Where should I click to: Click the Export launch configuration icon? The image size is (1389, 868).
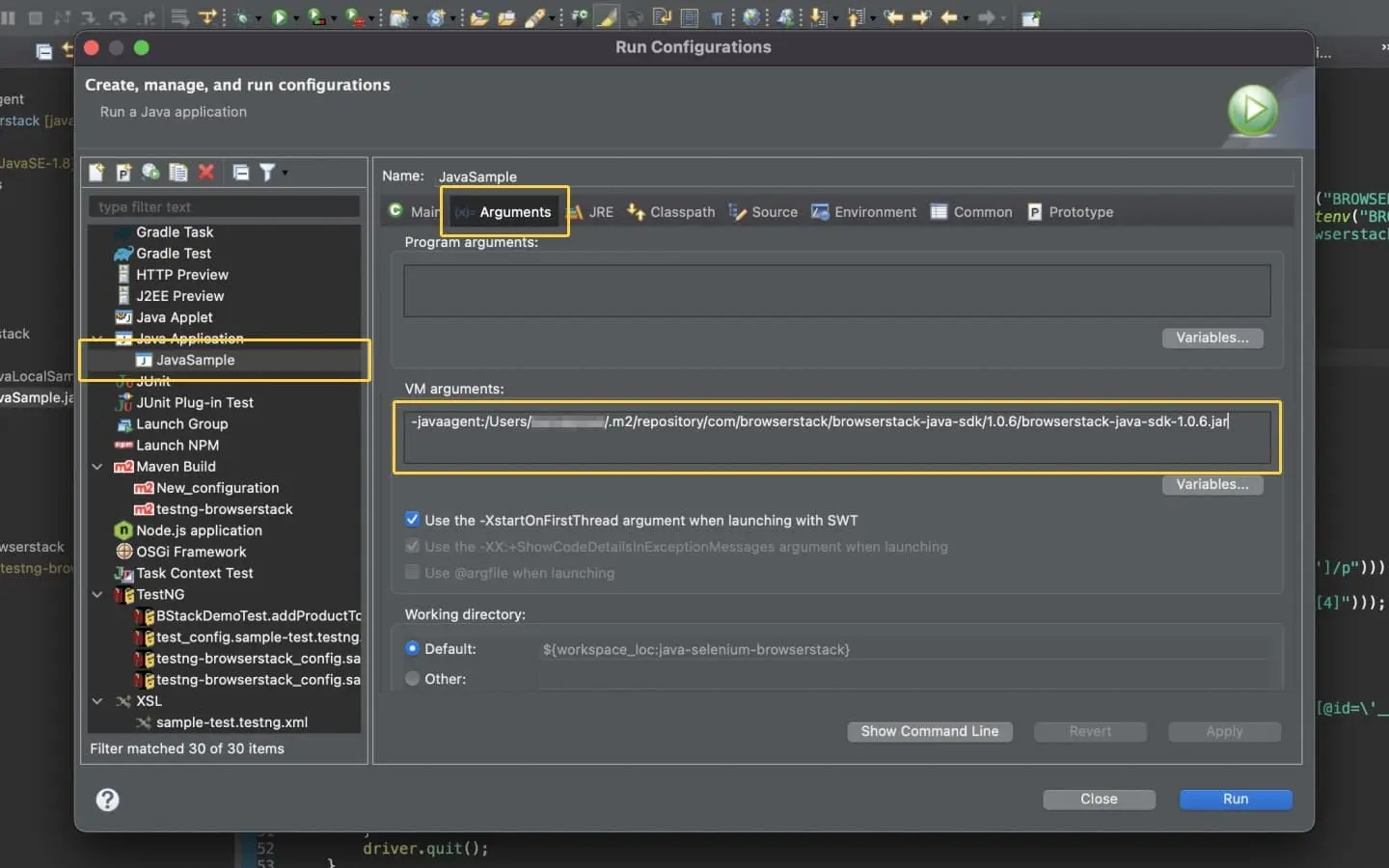150,173
